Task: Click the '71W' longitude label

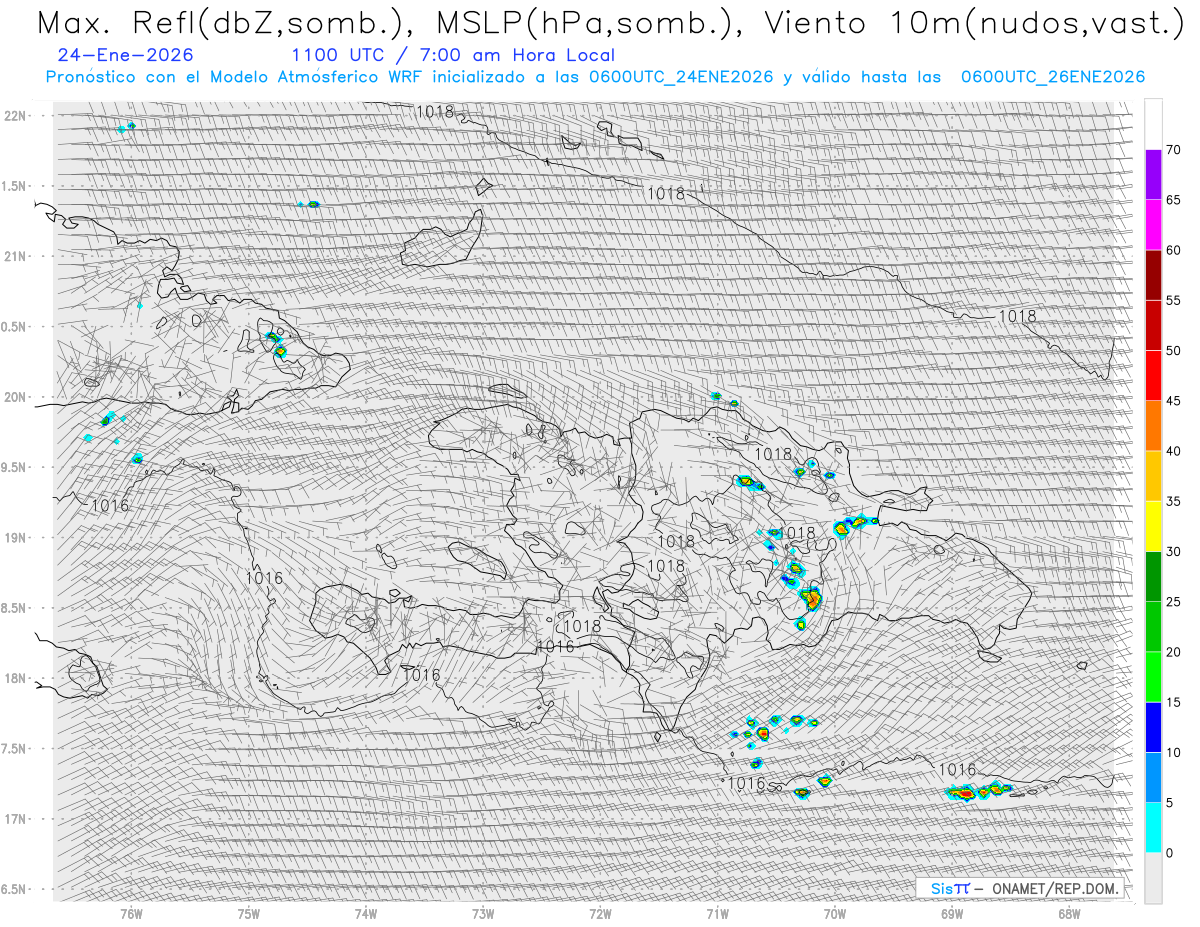Action: [x=717, y=913]
